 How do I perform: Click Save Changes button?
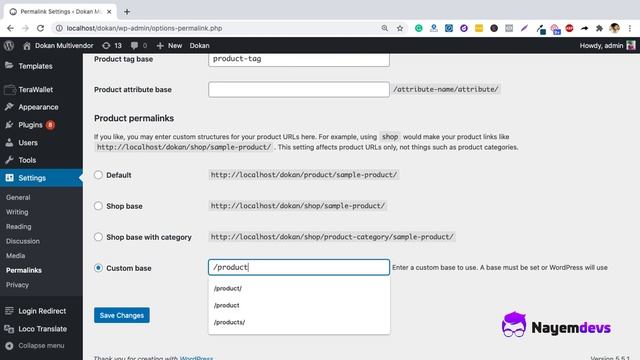[122, 315]
